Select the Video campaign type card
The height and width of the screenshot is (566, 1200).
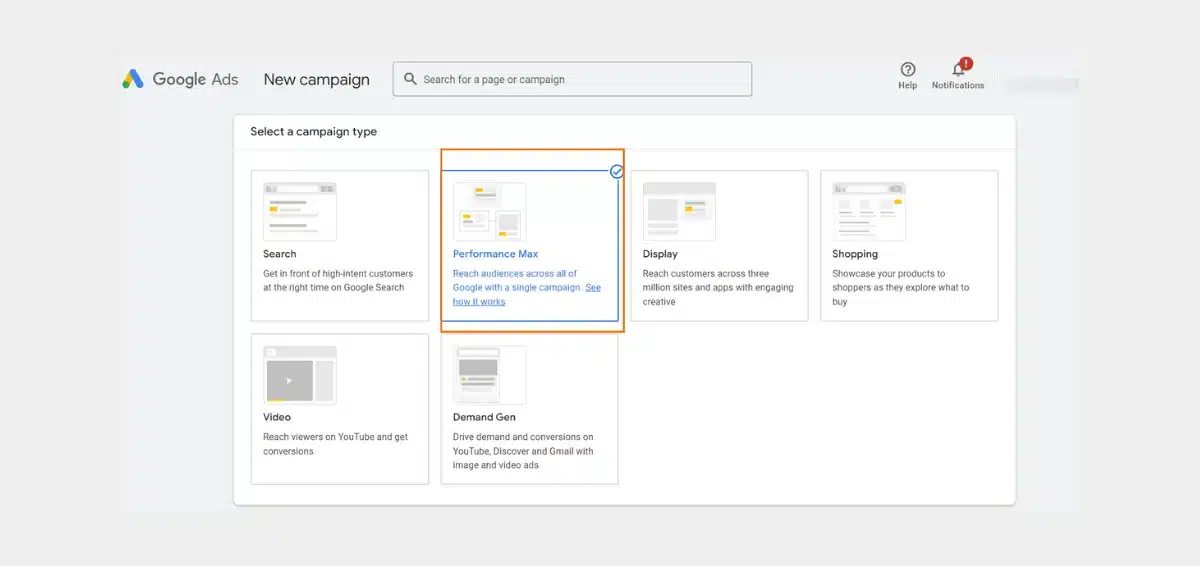pyautogui.click(x=340, y=409)
